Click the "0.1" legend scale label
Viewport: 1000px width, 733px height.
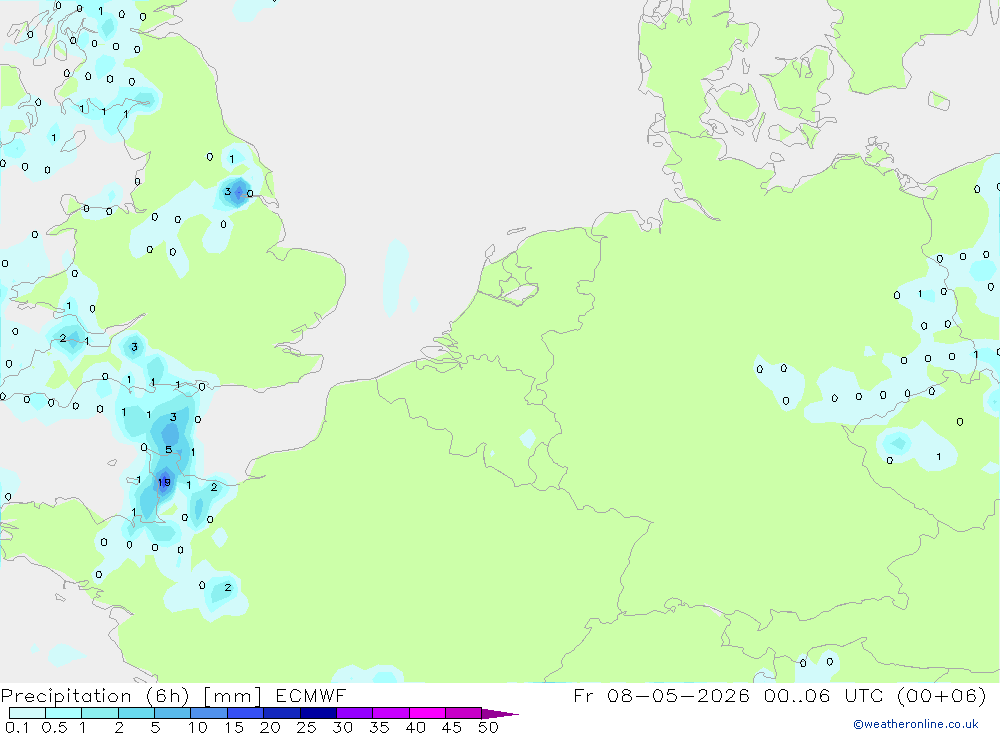[x=16, y=727]
